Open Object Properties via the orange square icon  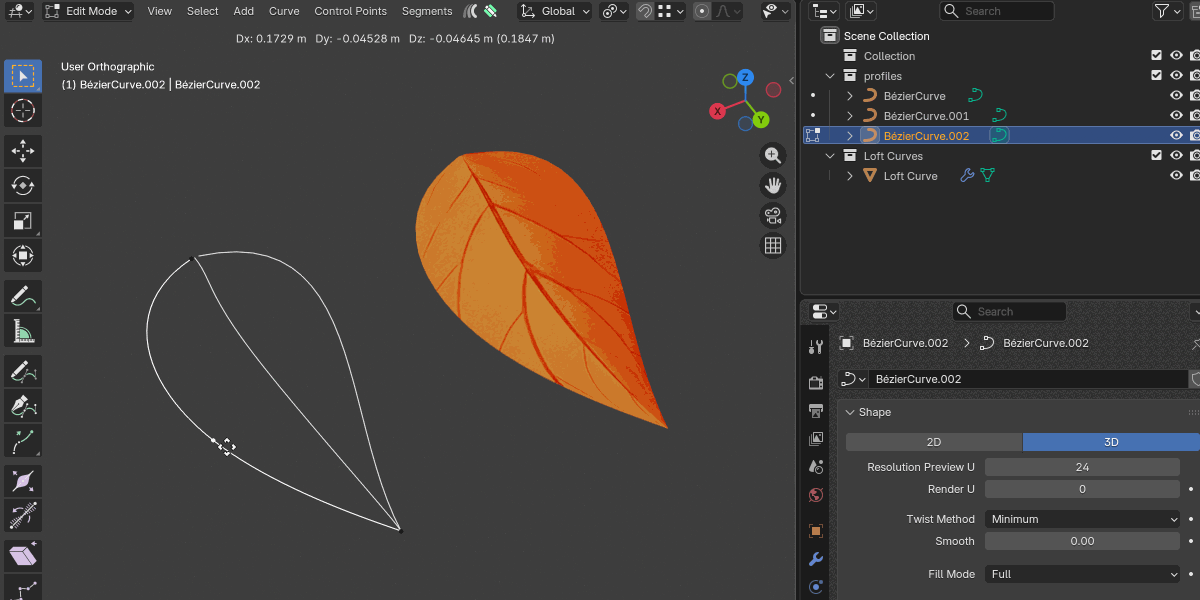(x=815, y=533)
